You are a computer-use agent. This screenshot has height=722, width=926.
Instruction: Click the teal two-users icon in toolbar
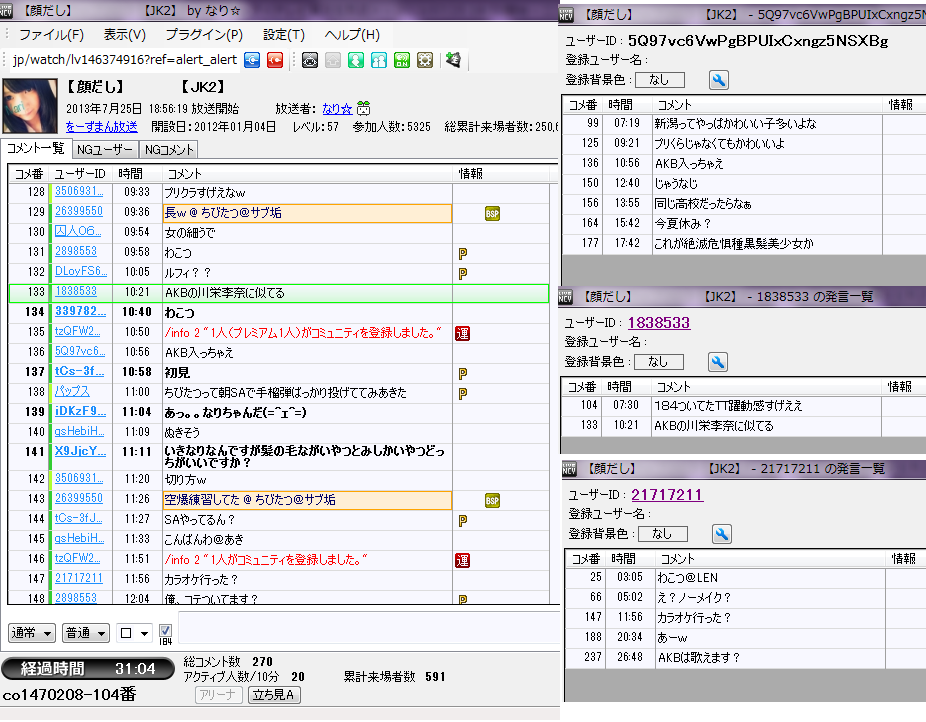[x=379, y=60]
